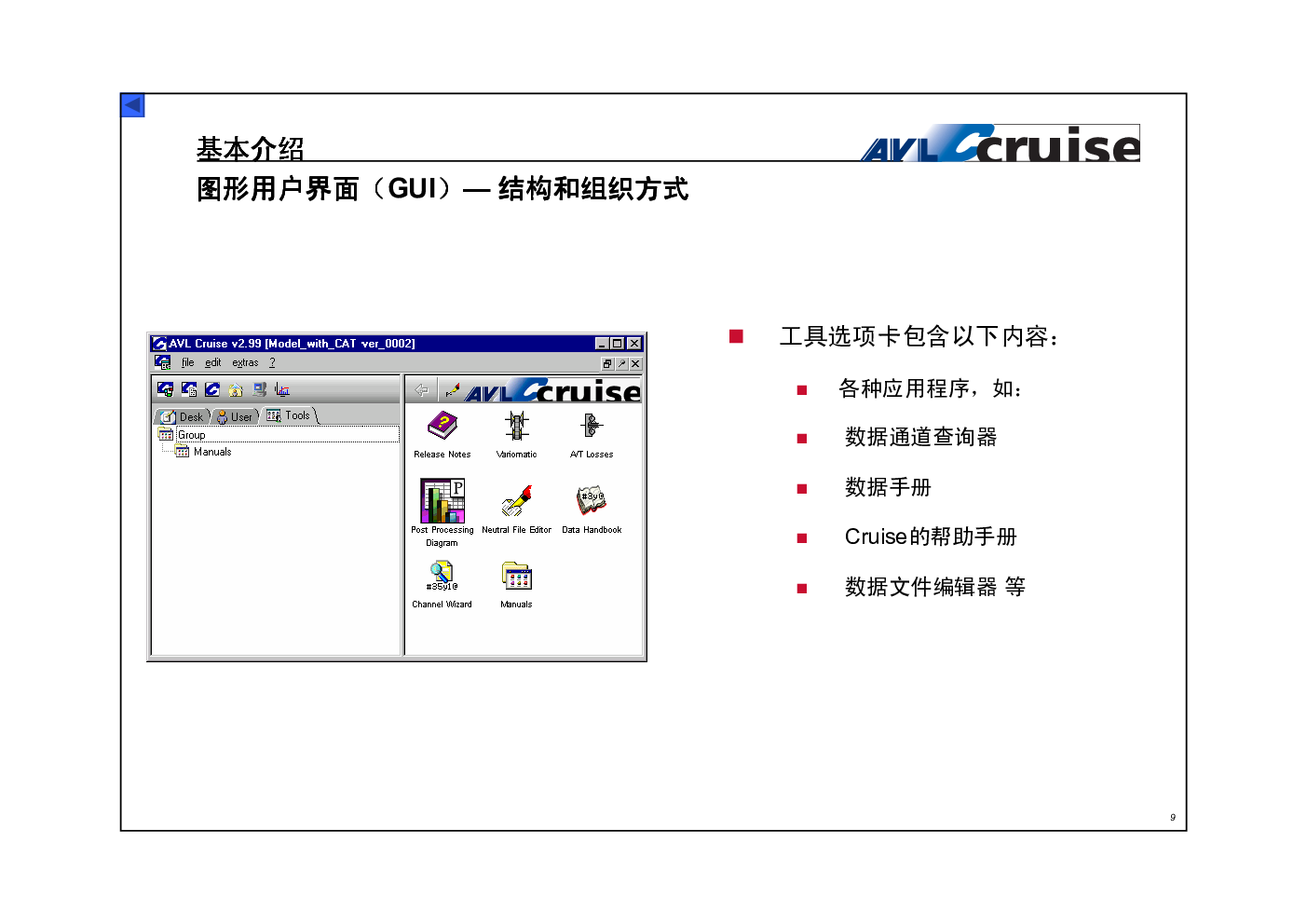Open Post Processing Diagram
1307x924 pixels.
442,501
